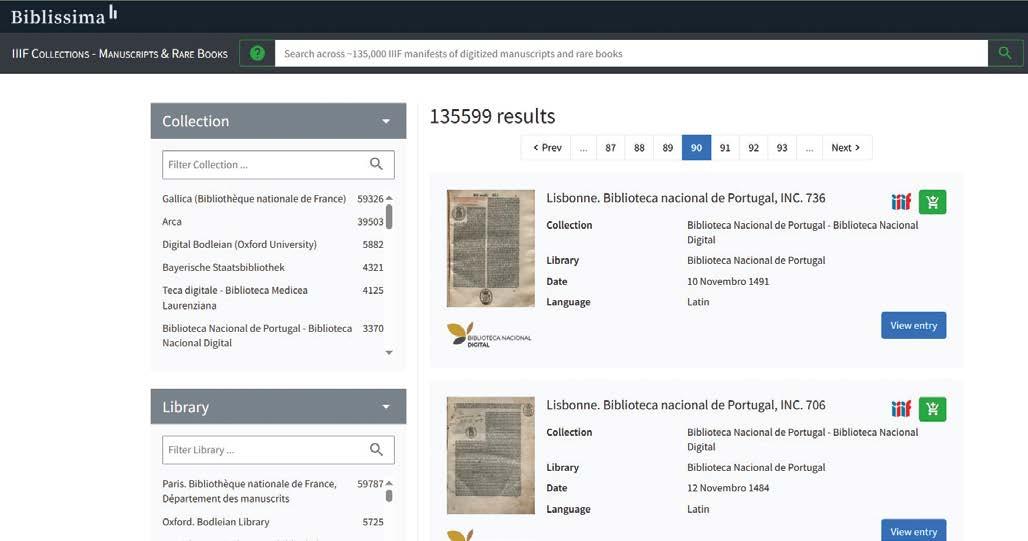Click date value 10 Novembro 1491
The image size is (1028, 541).
(x=728, y=281)
